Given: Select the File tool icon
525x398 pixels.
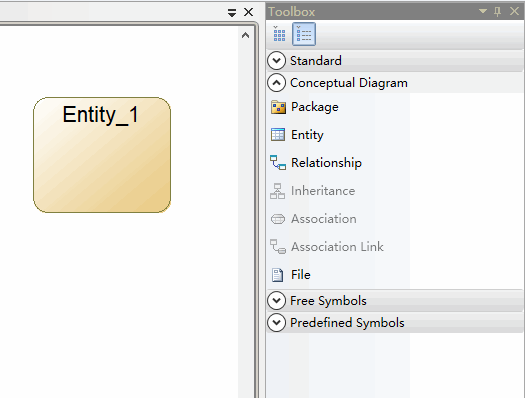Looking at the screenshot, I should pos(277,275).
